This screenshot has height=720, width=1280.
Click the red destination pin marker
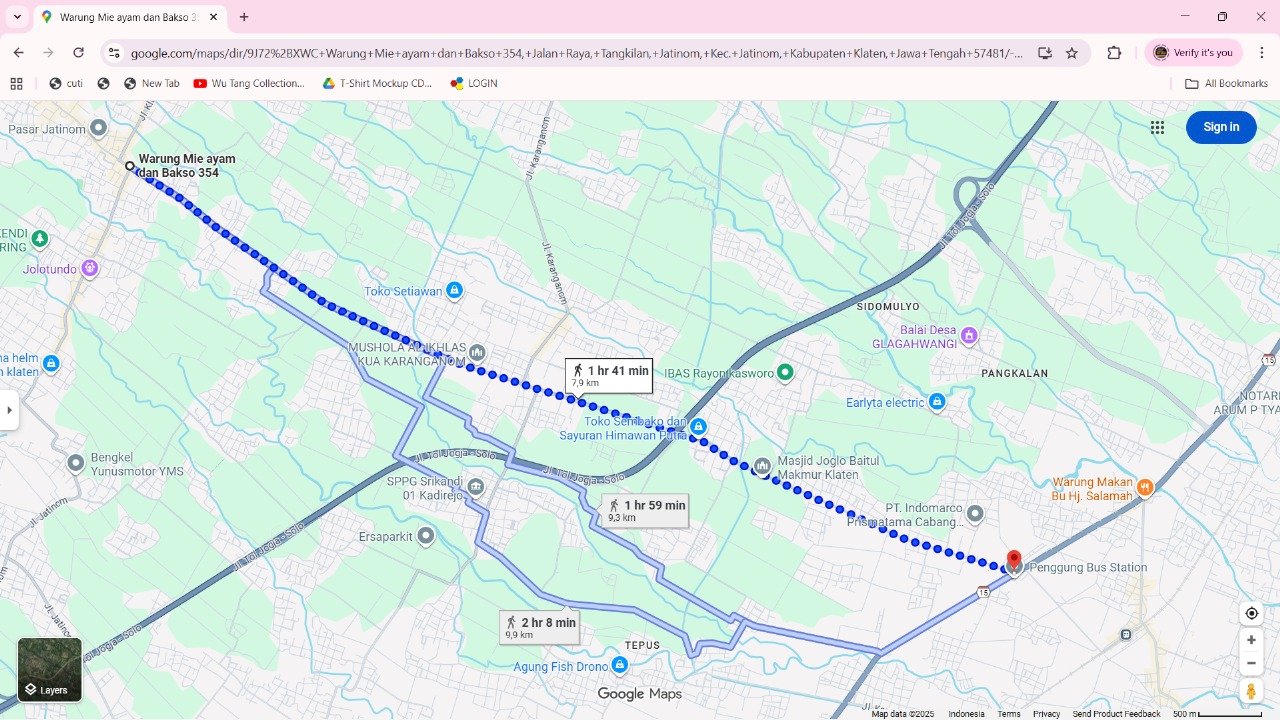click(1014, 560)
